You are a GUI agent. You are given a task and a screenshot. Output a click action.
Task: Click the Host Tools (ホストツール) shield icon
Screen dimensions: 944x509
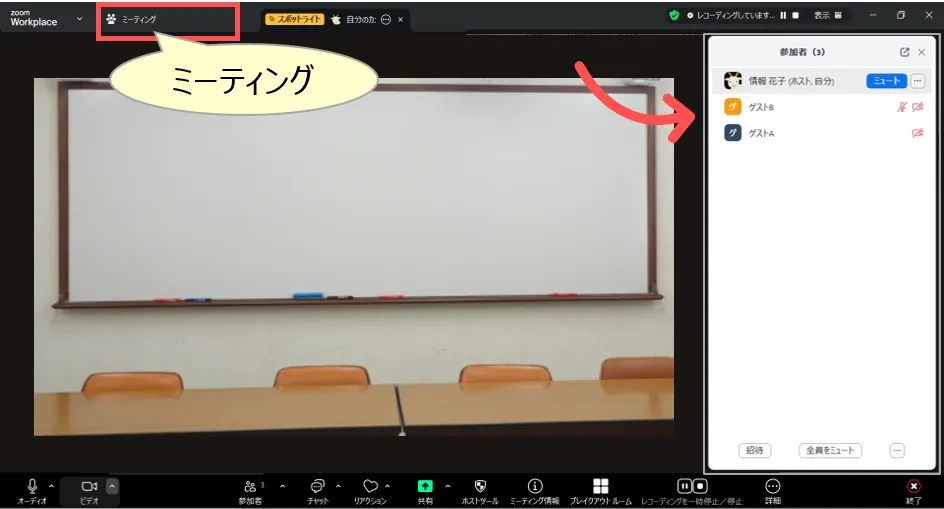[x=480, y=486]
